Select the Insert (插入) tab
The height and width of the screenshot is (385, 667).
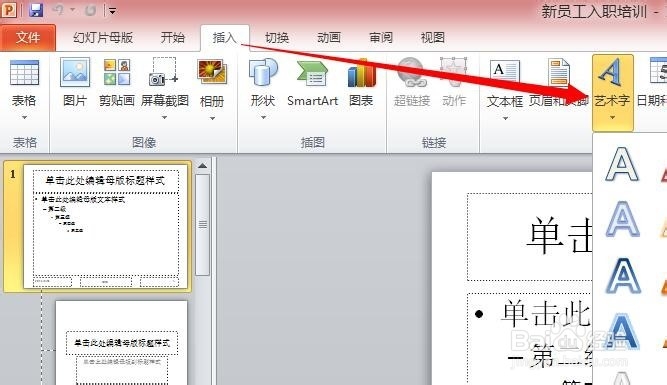point(224,37)
